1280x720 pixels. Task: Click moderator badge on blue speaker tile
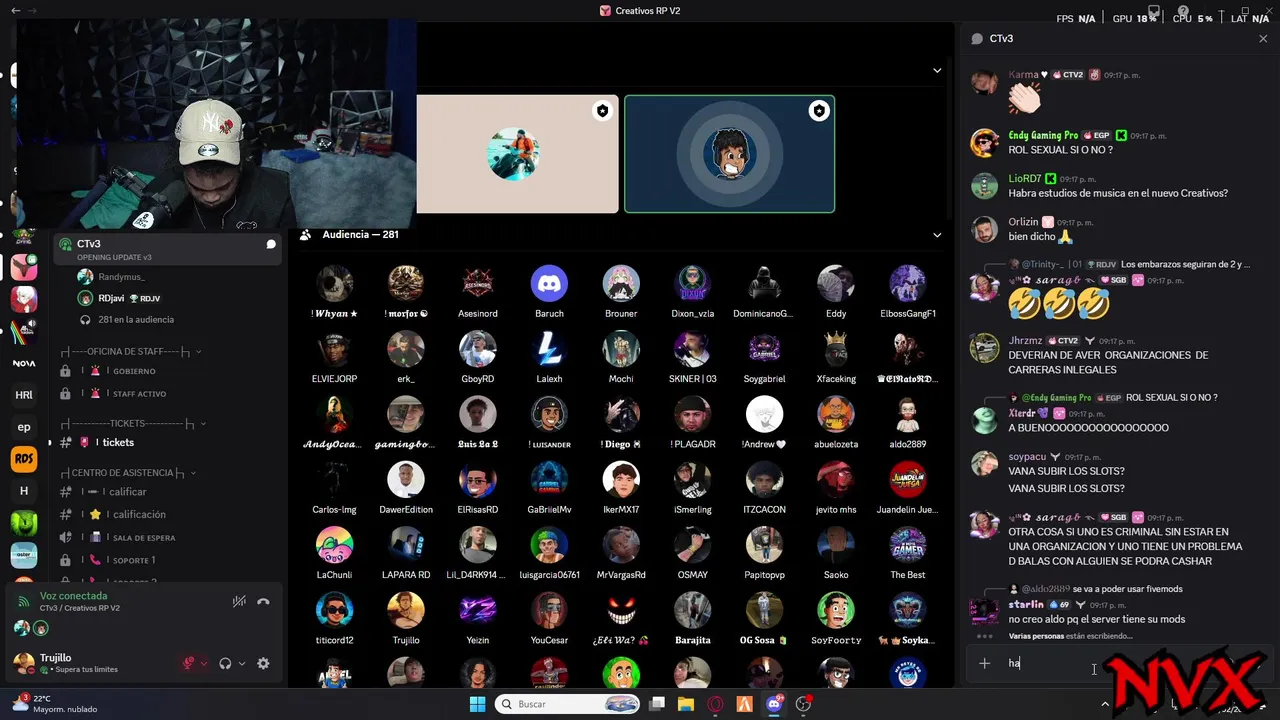819,111
